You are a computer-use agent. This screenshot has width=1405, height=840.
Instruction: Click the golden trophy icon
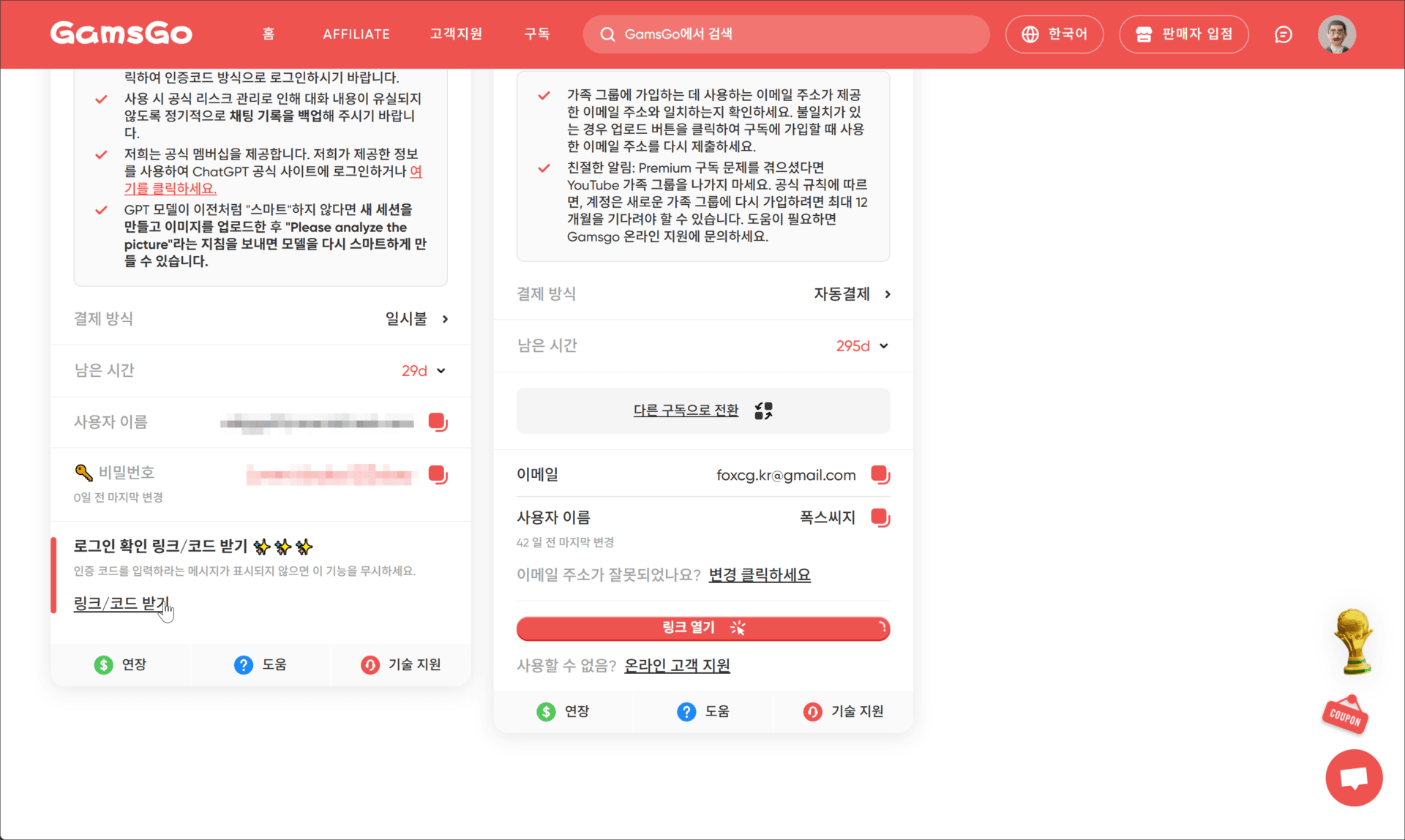[x=1354, y=642]
